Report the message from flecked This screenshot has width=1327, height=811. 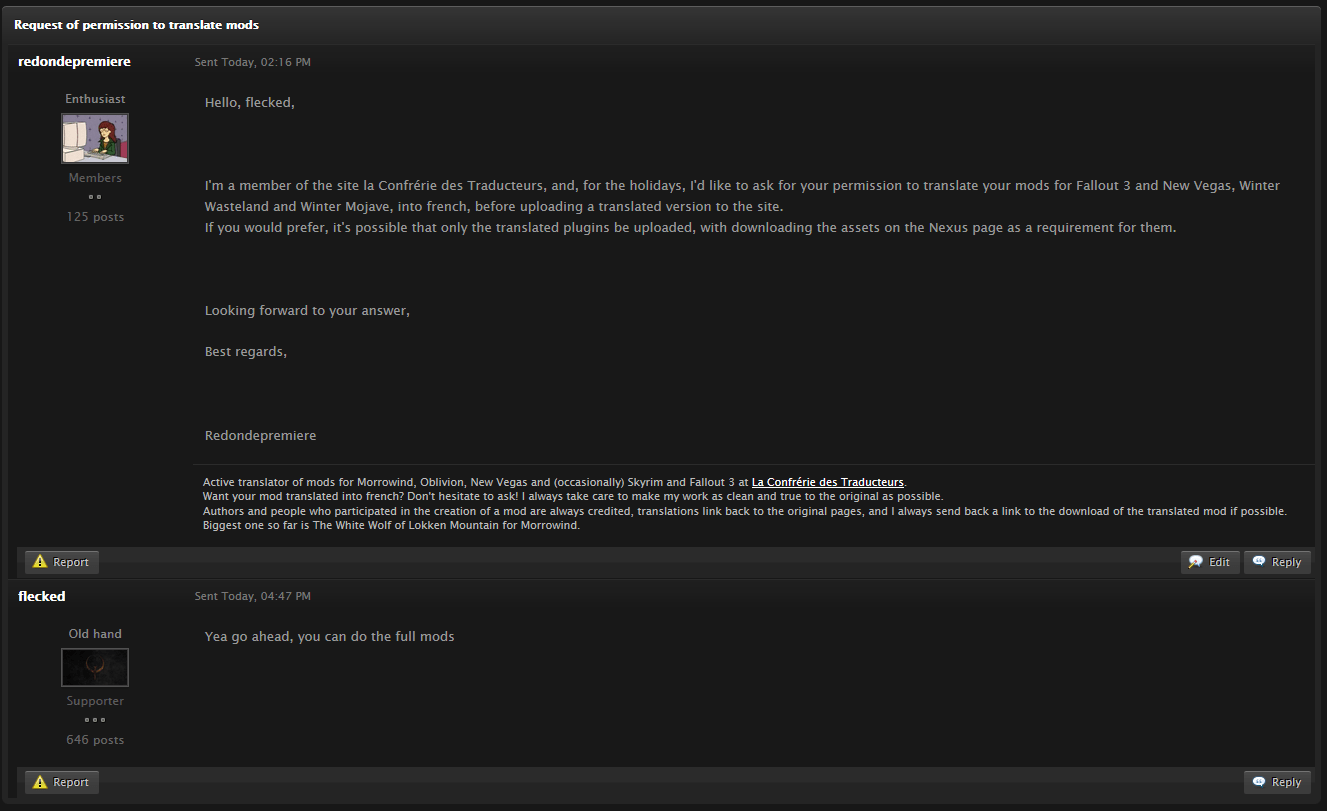click(x=62, y=782)
